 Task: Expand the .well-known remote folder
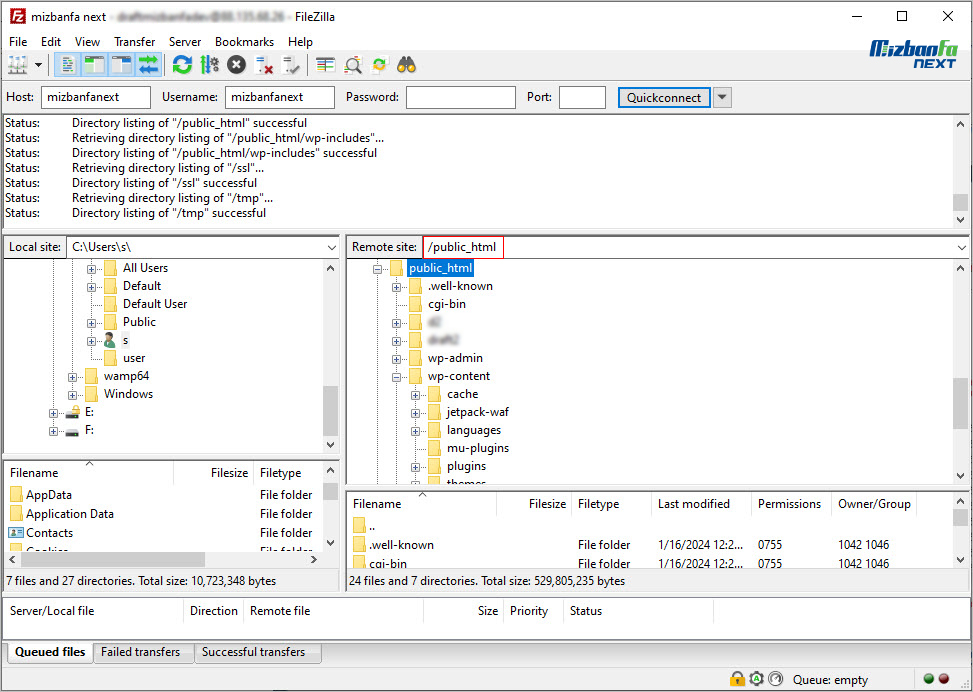pos(397,287)
